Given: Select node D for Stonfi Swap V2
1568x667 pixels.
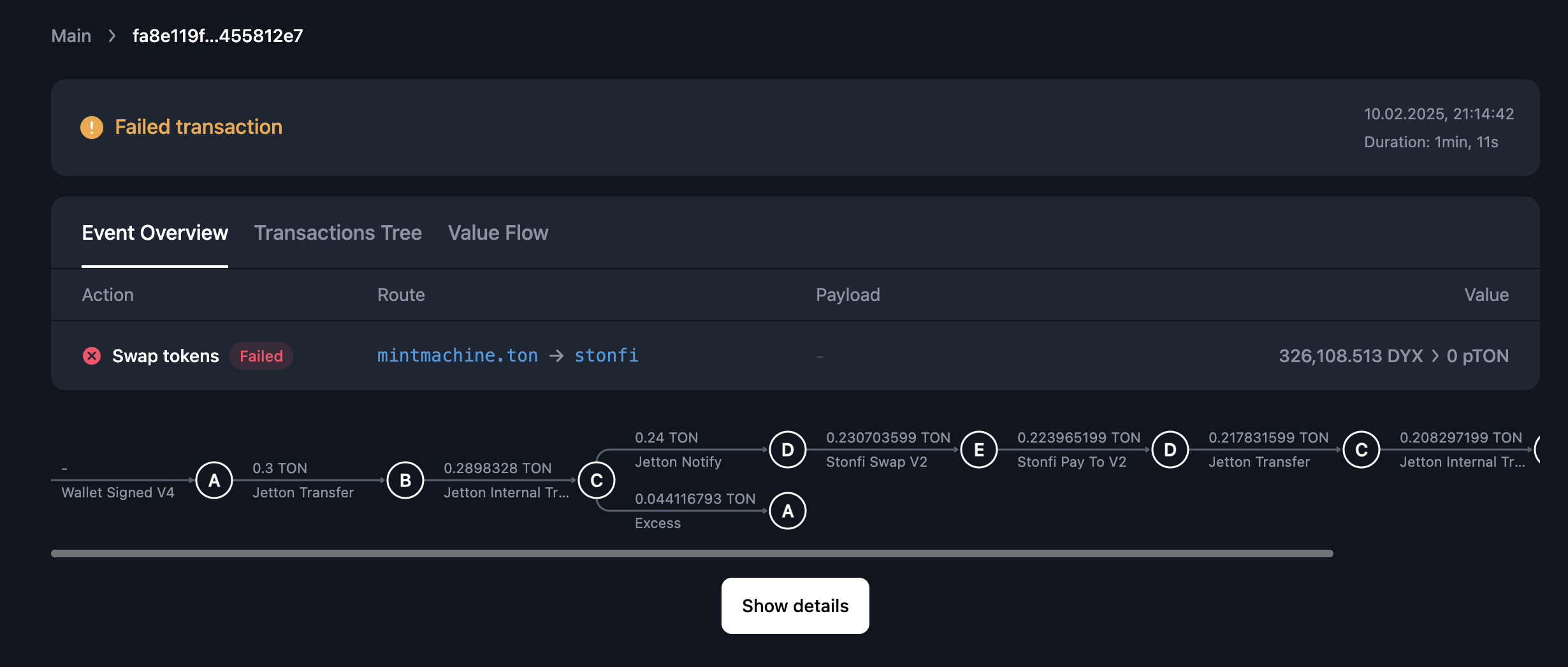Looking at the screenshot, I should click(x=1168, y=449).
